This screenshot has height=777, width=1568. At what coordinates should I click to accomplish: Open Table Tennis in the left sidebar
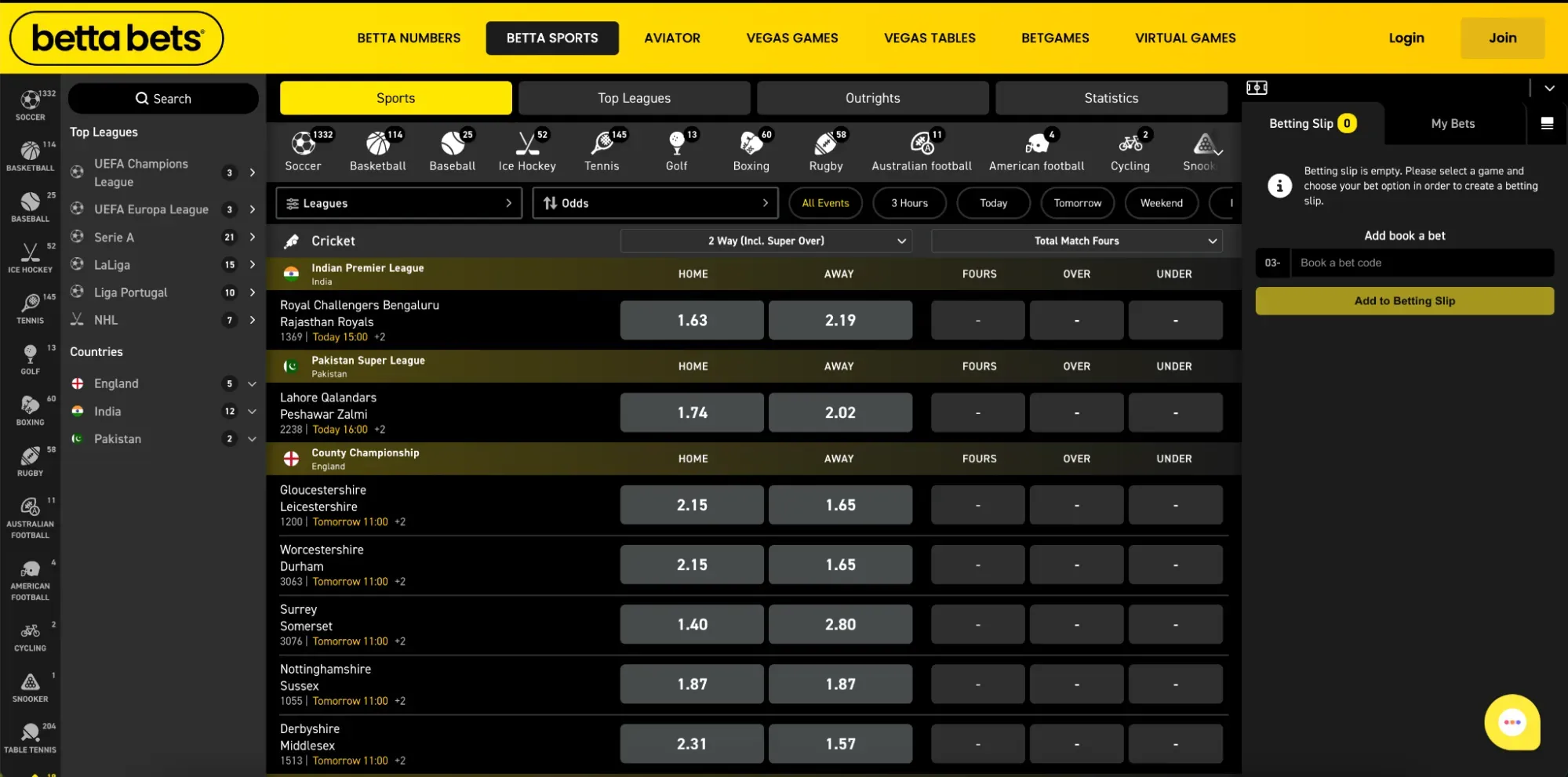click(30, 739)
